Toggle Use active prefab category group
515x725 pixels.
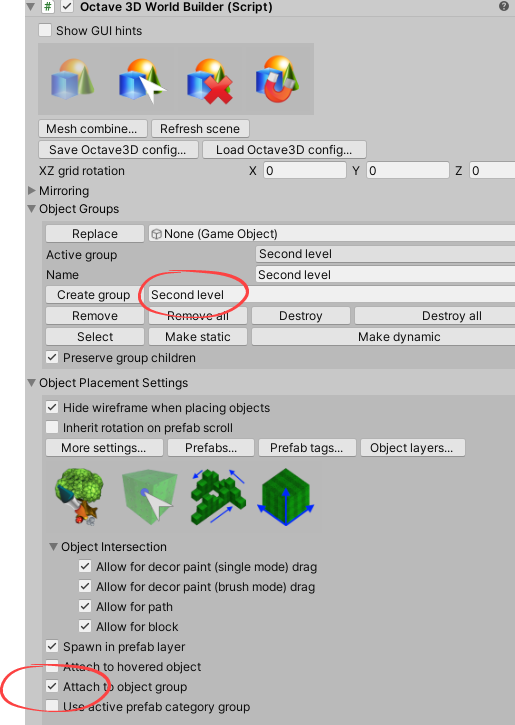coord(52,706)
